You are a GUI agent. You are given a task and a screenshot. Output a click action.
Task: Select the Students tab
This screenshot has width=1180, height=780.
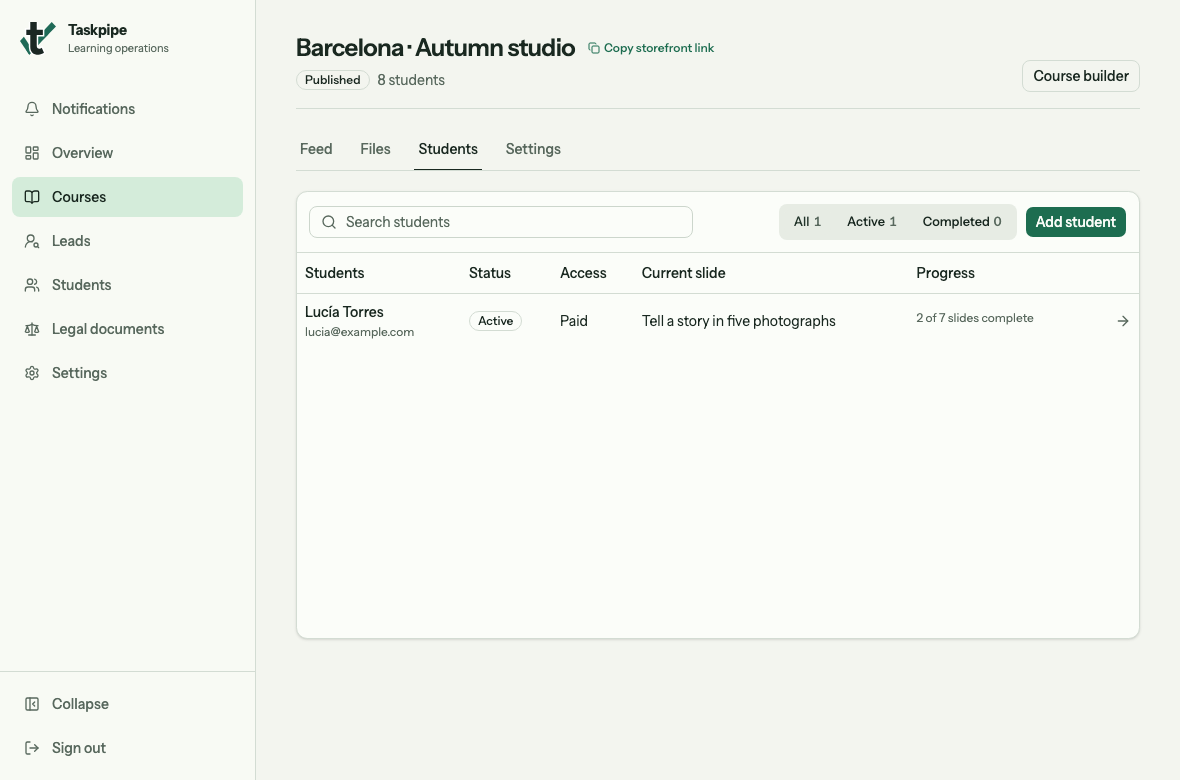coord(448,149)
